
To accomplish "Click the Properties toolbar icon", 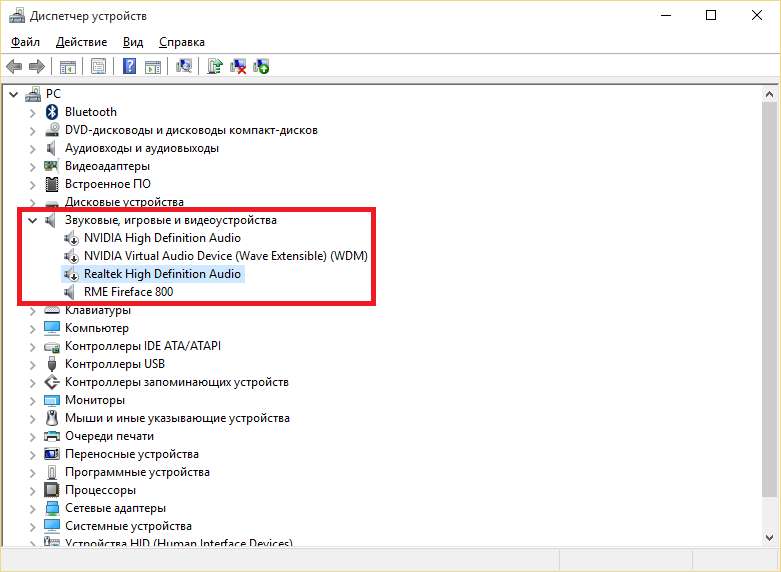I will click(x=98, y=67).
